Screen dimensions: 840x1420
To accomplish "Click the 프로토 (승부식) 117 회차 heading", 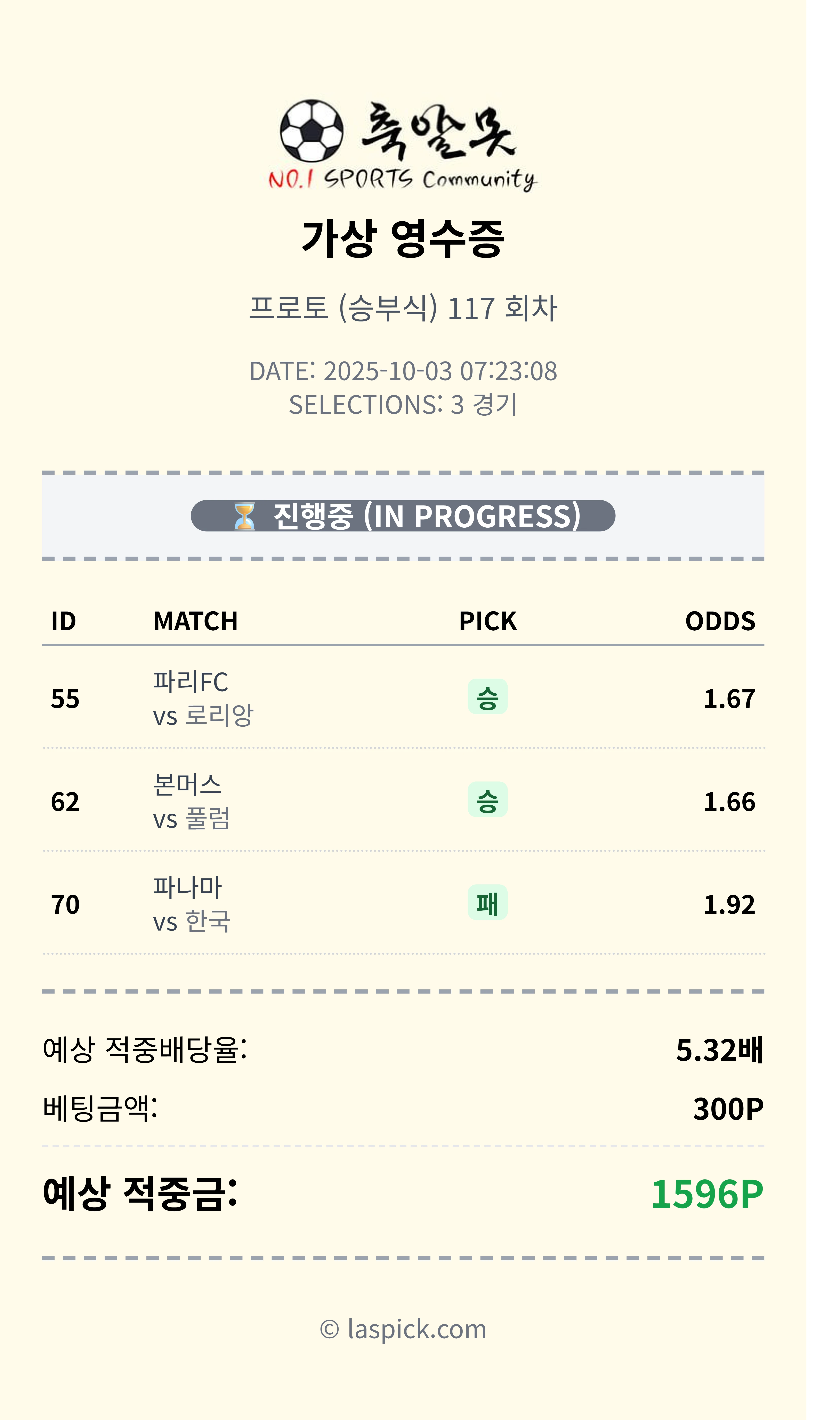I will [403, 309].
